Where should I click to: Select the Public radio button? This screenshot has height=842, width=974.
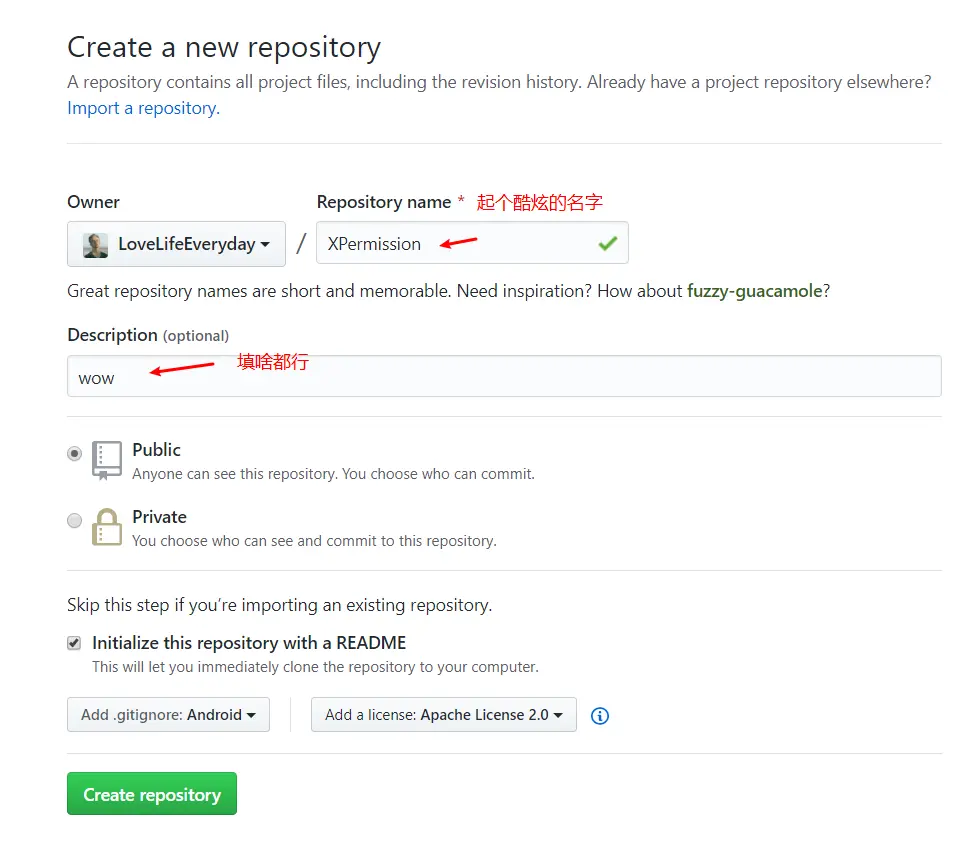click(x=75, y=454)
